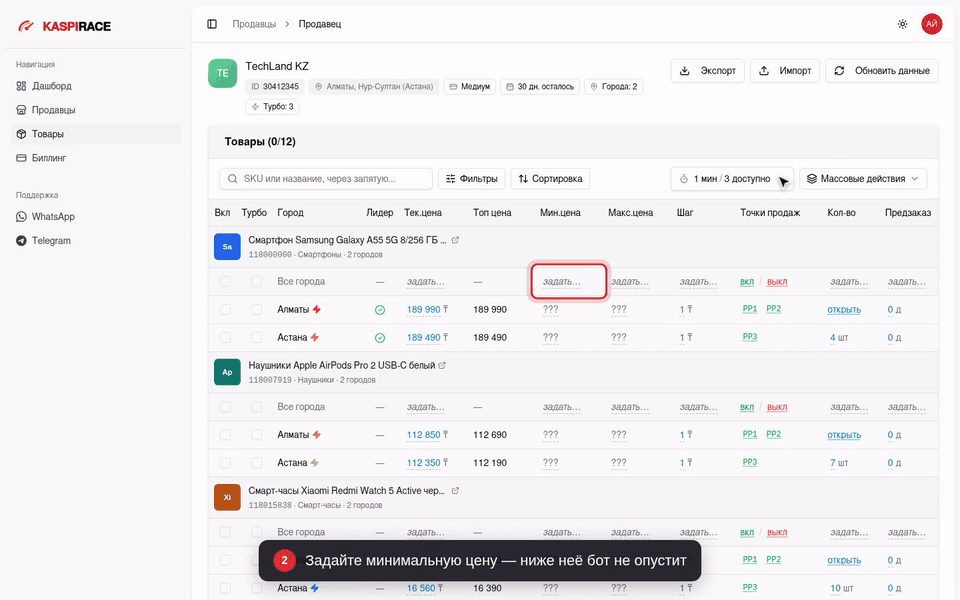Open the Фильтры panel

471,179
